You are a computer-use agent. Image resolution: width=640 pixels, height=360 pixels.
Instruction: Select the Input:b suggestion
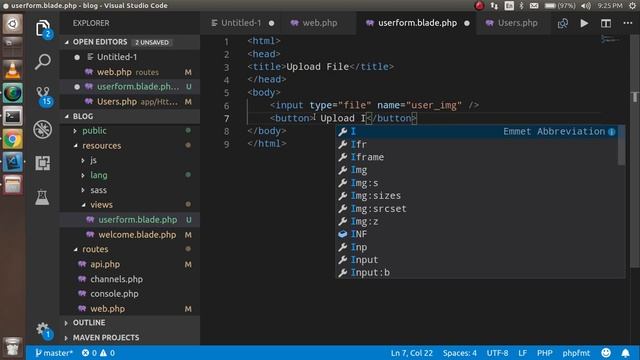tap(477, 273)
